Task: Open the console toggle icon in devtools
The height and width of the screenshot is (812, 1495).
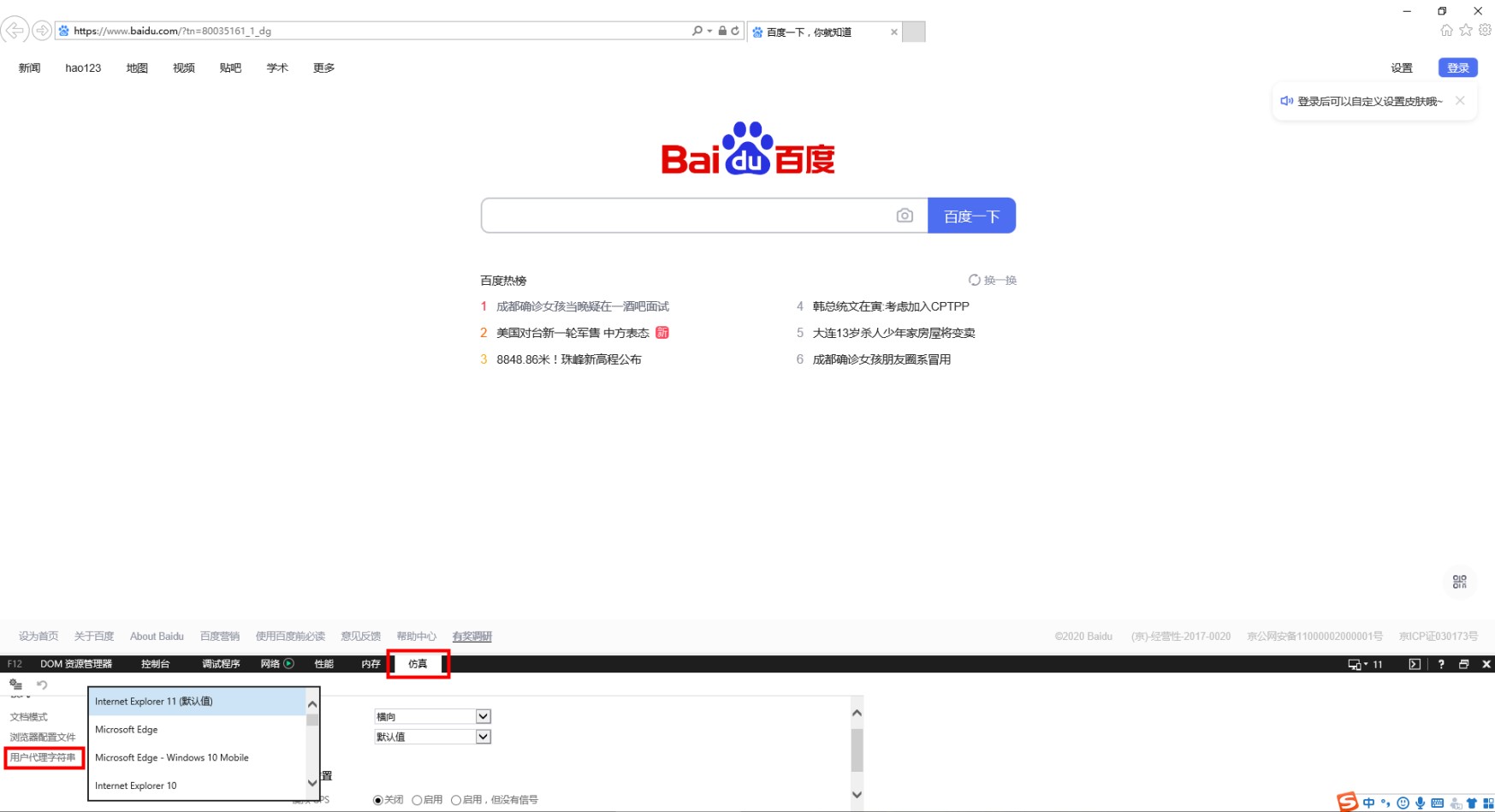Action: click(x=1415, y=664)
